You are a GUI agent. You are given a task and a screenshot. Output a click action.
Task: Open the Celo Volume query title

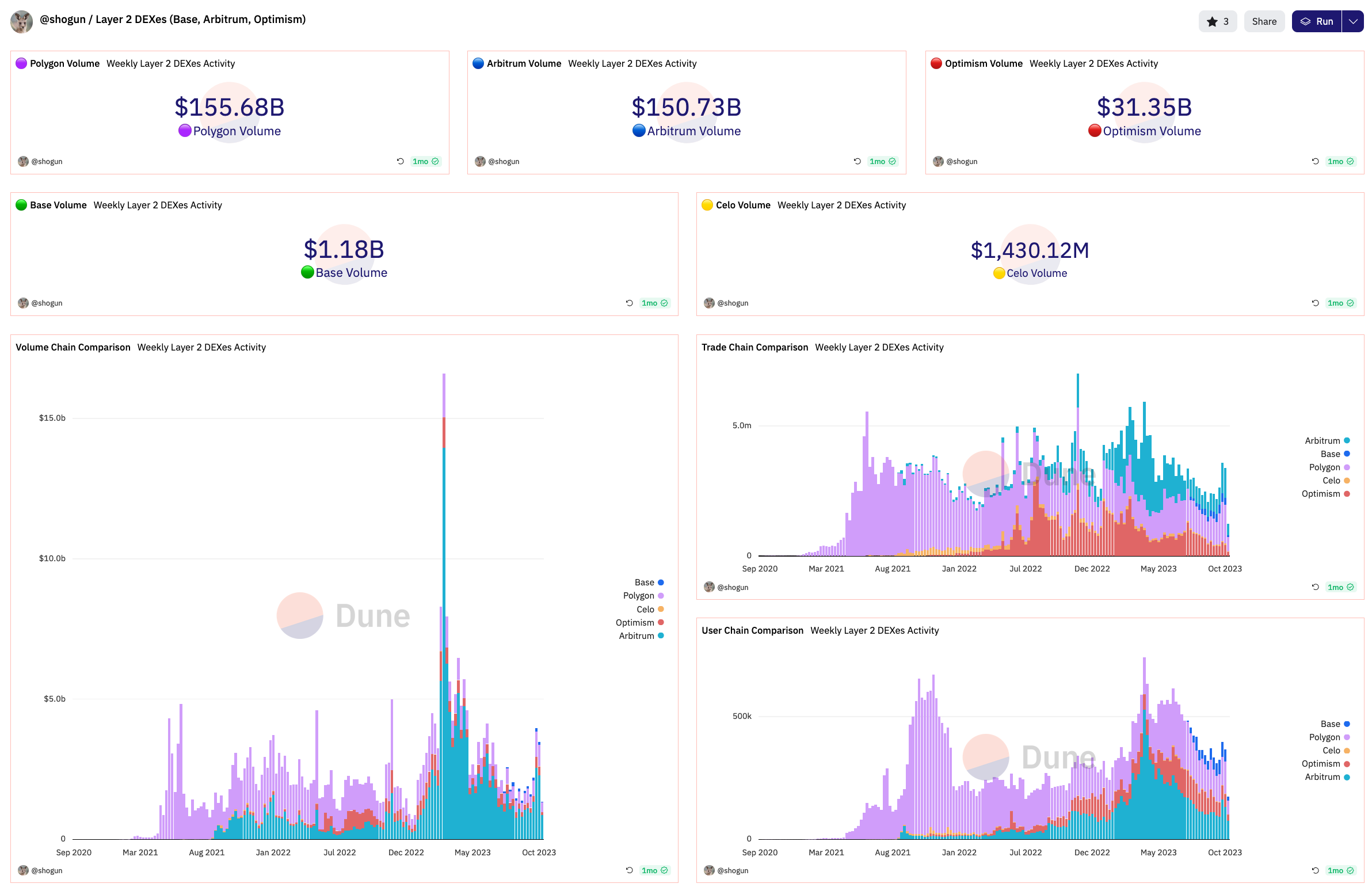pyautogui.click(x=742, y=205)
